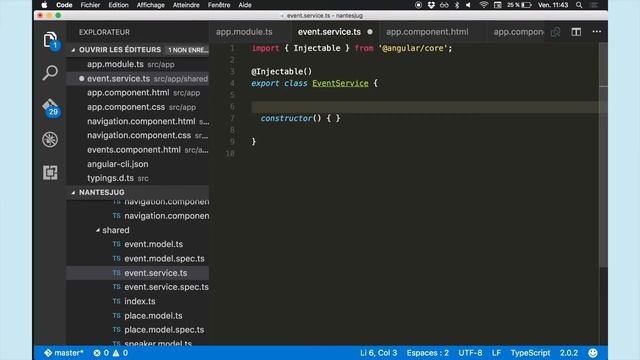Viewport: 640px width, 360px height.
Task: Switch to the truncated app.compon tab
Action: pos(518,32)
